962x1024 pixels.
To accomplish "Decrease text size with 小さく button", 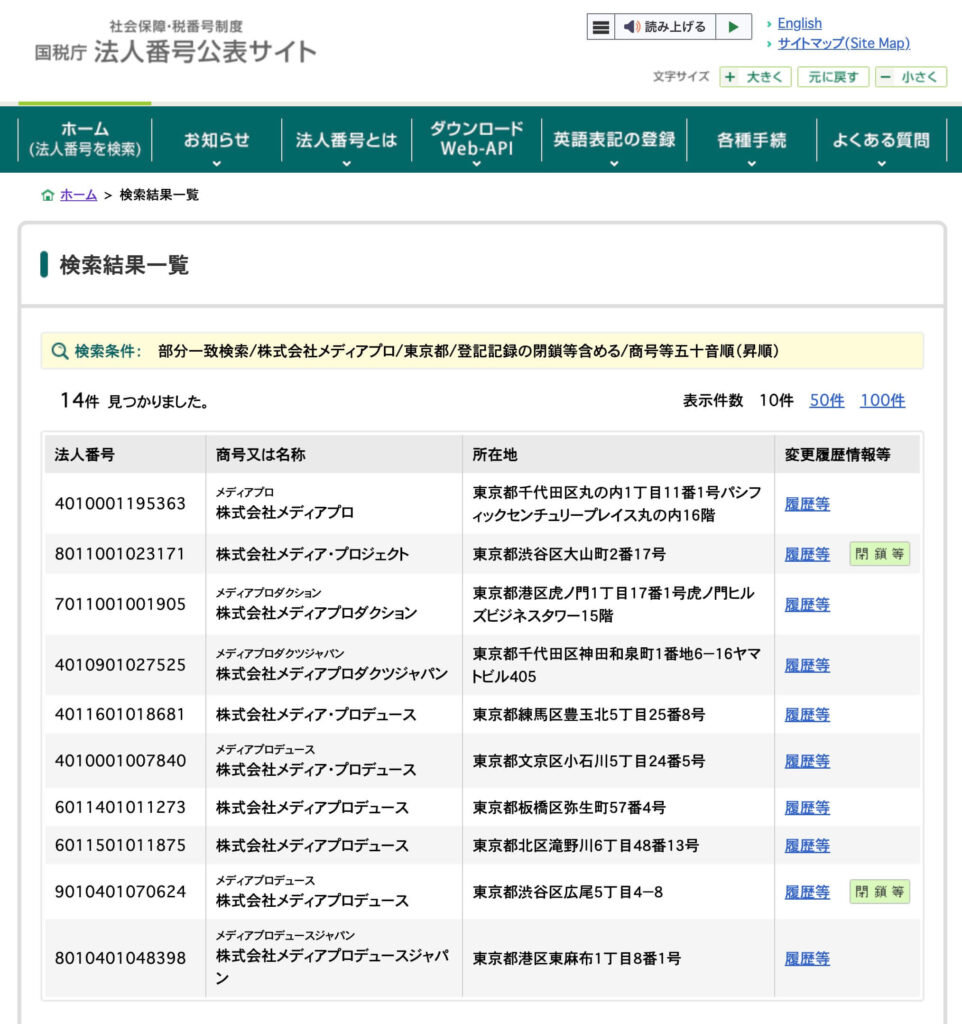I will (910, 77).
